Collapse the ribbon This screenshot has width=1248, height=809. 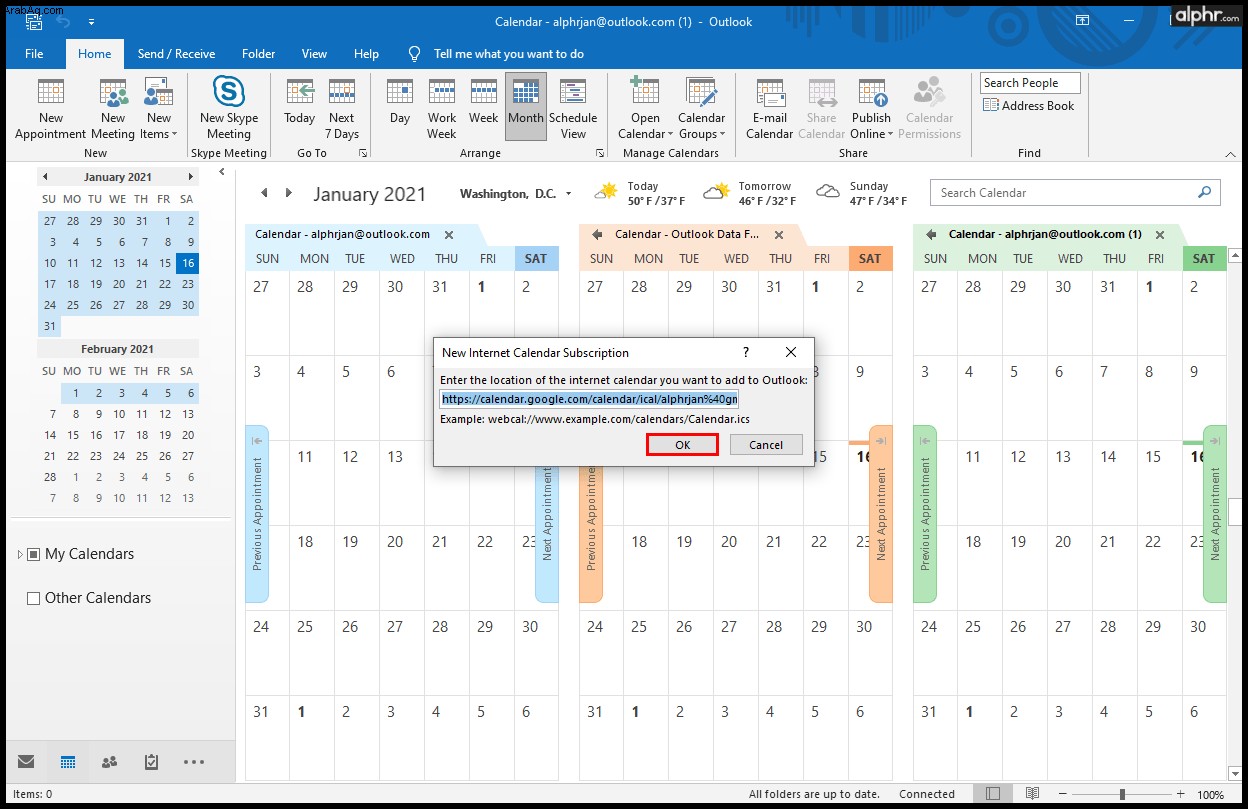pos(1229,153)
